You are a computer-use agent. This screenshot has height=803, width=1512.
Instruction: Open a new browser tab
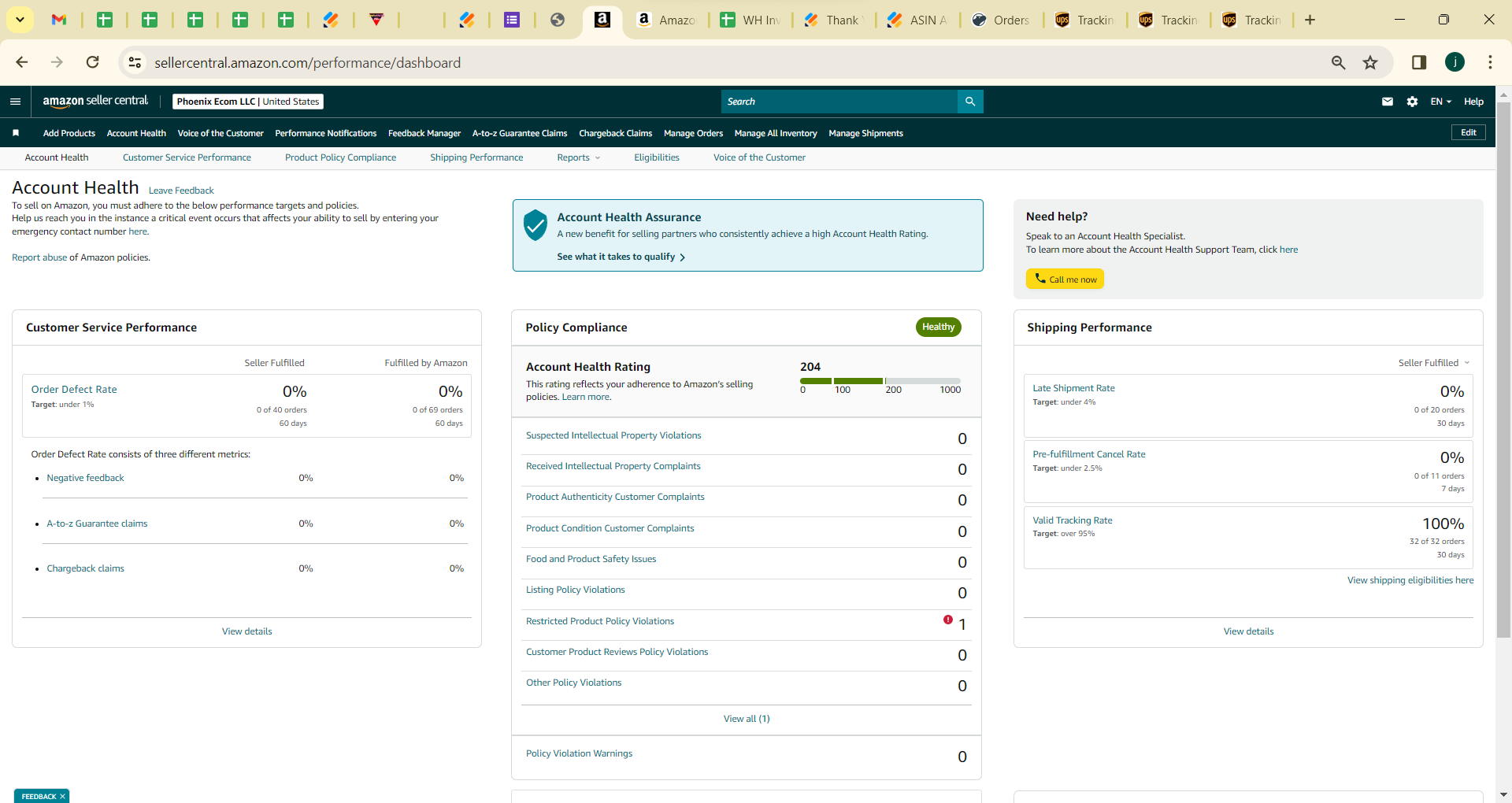[x=1310, y=20]
